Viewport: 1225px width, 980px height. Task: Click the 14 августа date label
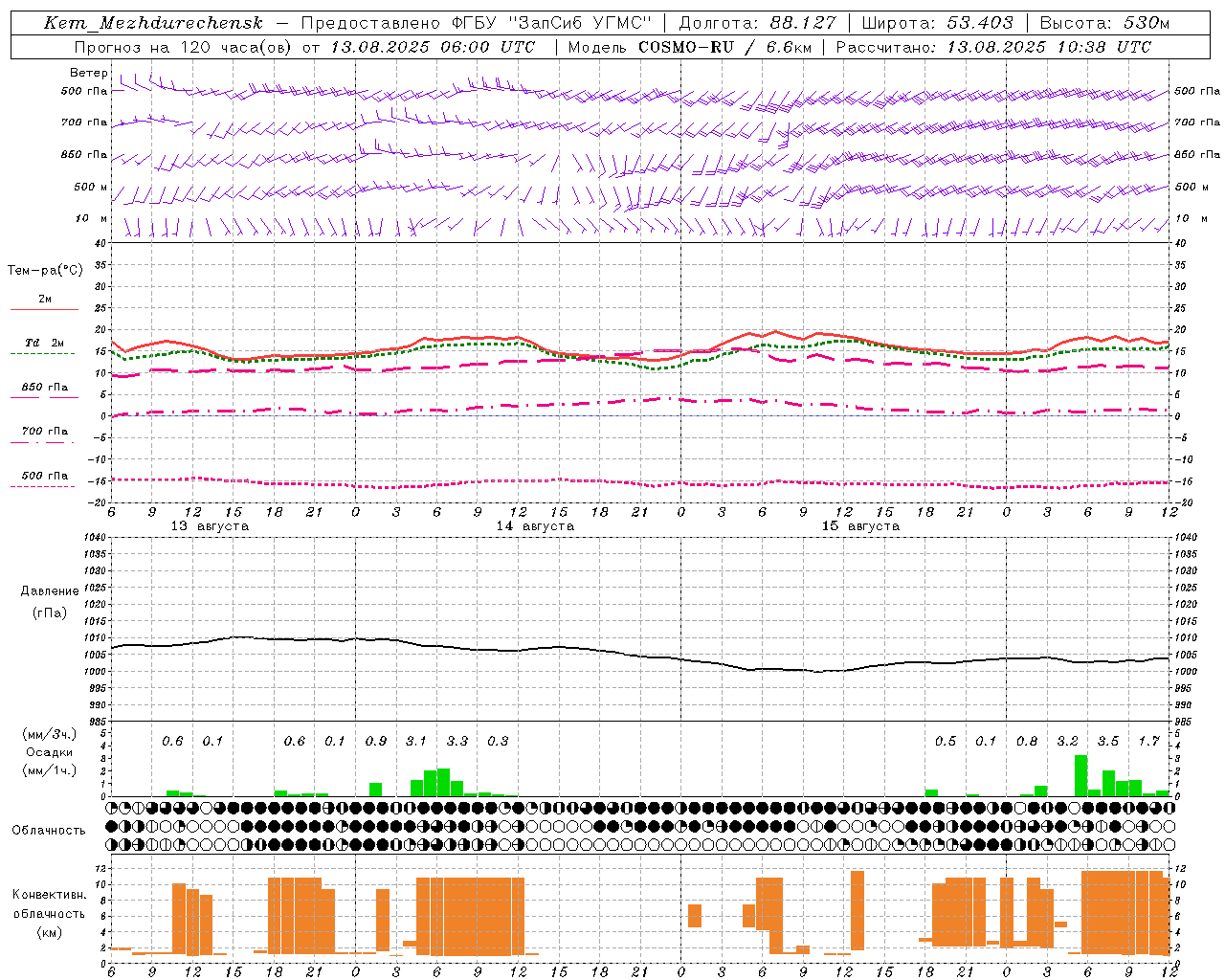click(535, 526)
